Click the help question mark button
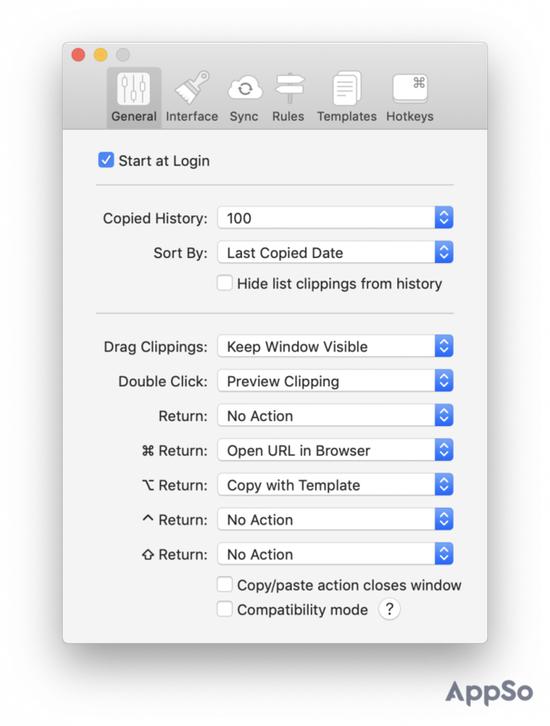 [x=389, y=609]
